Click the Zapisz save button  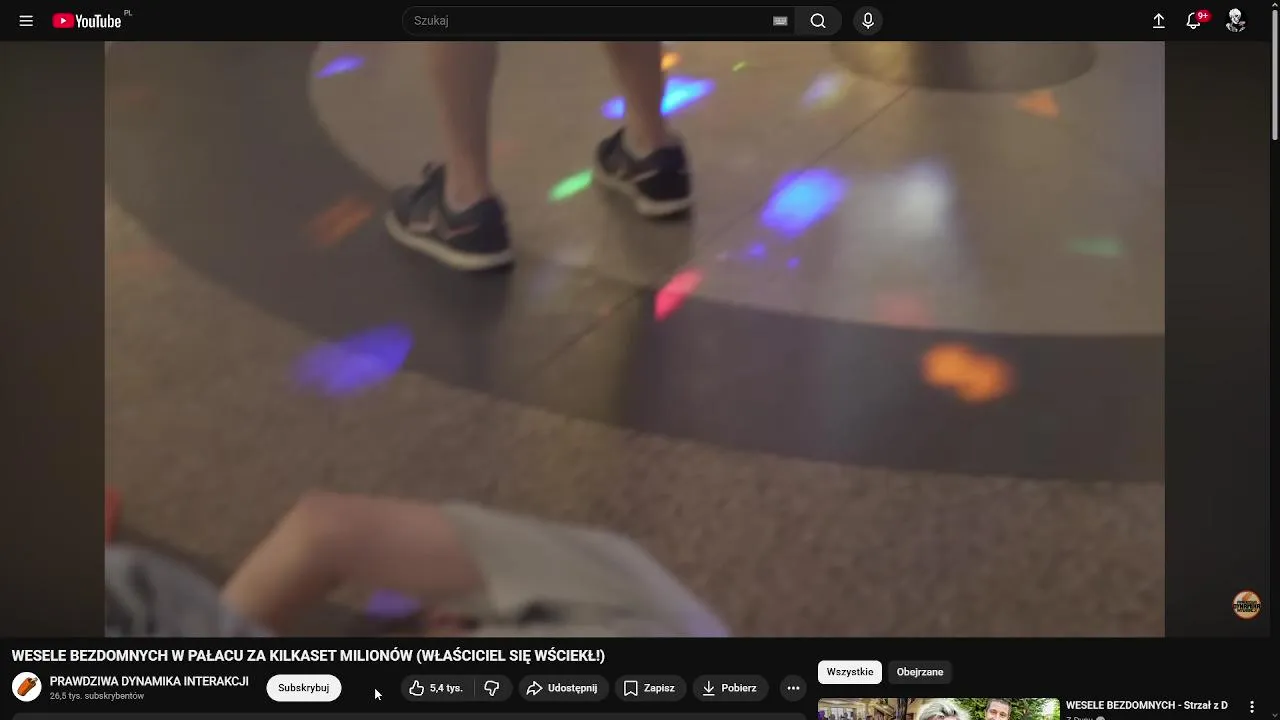click(x=650, y=688)
